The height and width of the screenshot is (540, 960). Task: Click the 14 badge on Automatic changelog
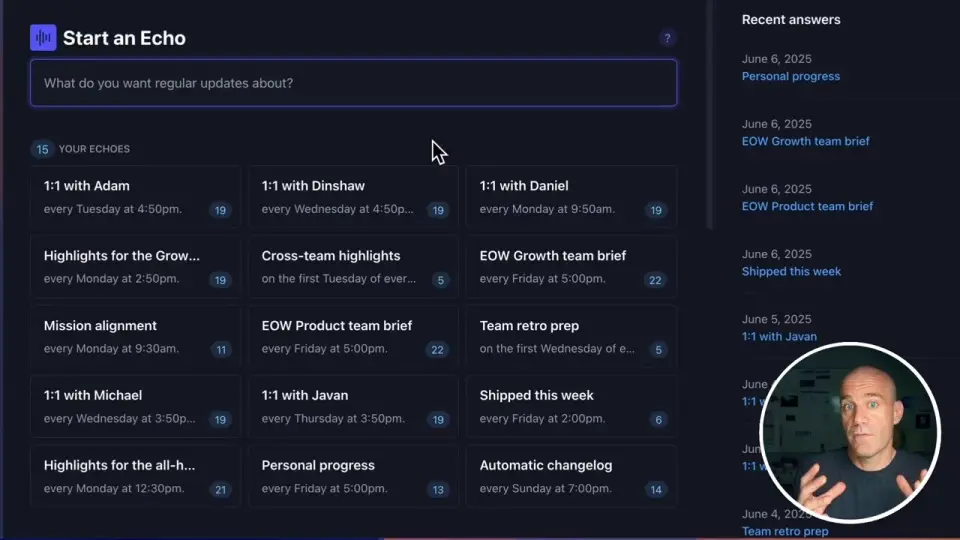(x=656, y=490)
